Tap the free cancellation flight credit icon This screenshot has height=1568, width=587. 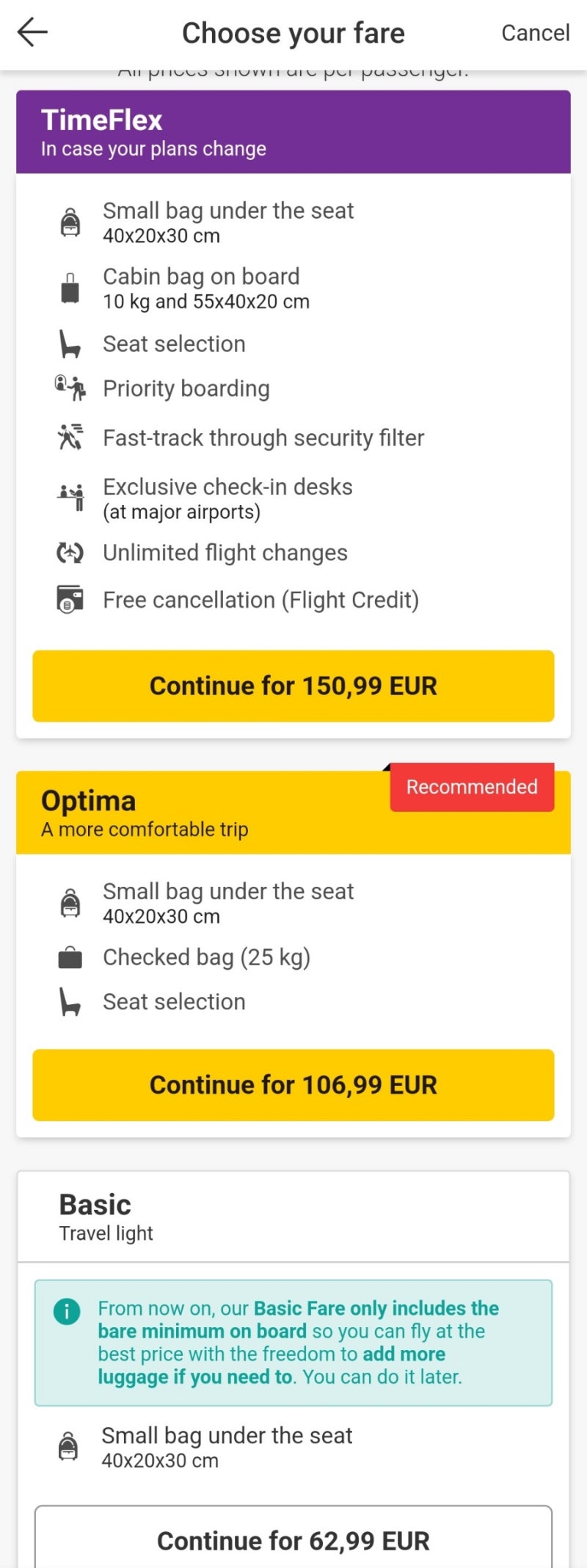pyautogui.click(x=70, y=600)
